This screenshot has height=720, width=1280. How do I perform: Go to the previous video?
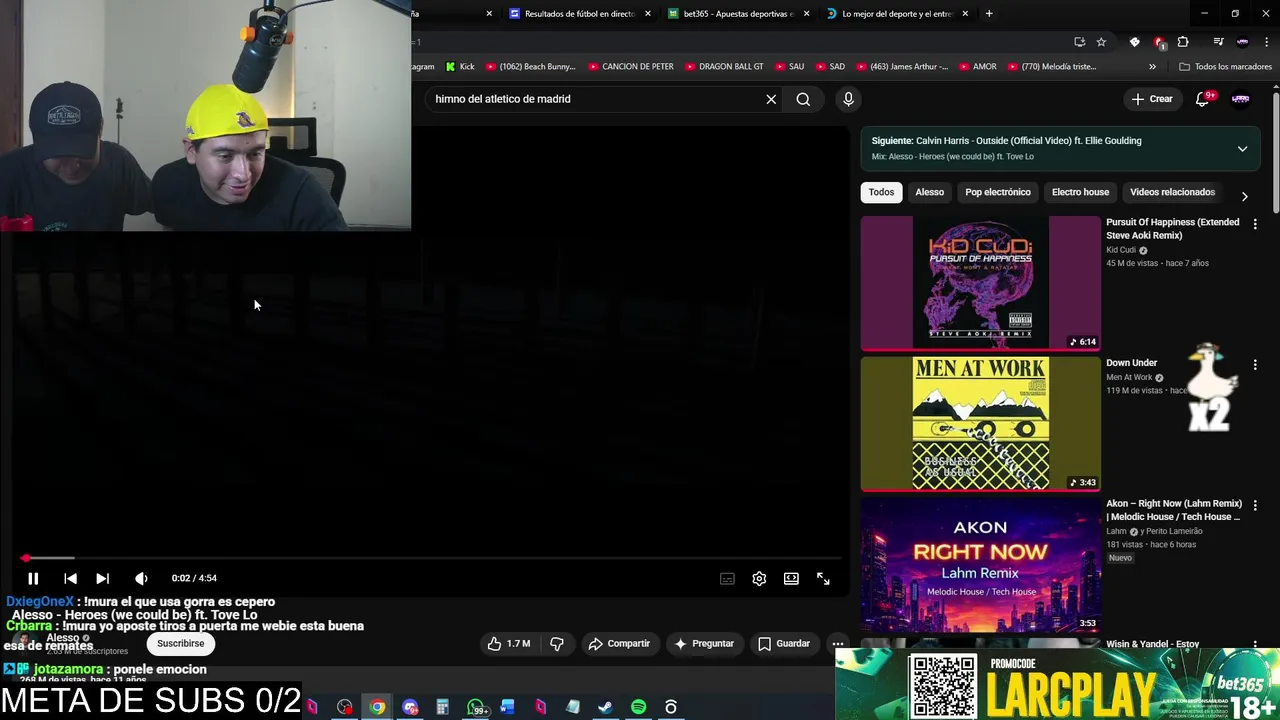click(x=70, y=578)
